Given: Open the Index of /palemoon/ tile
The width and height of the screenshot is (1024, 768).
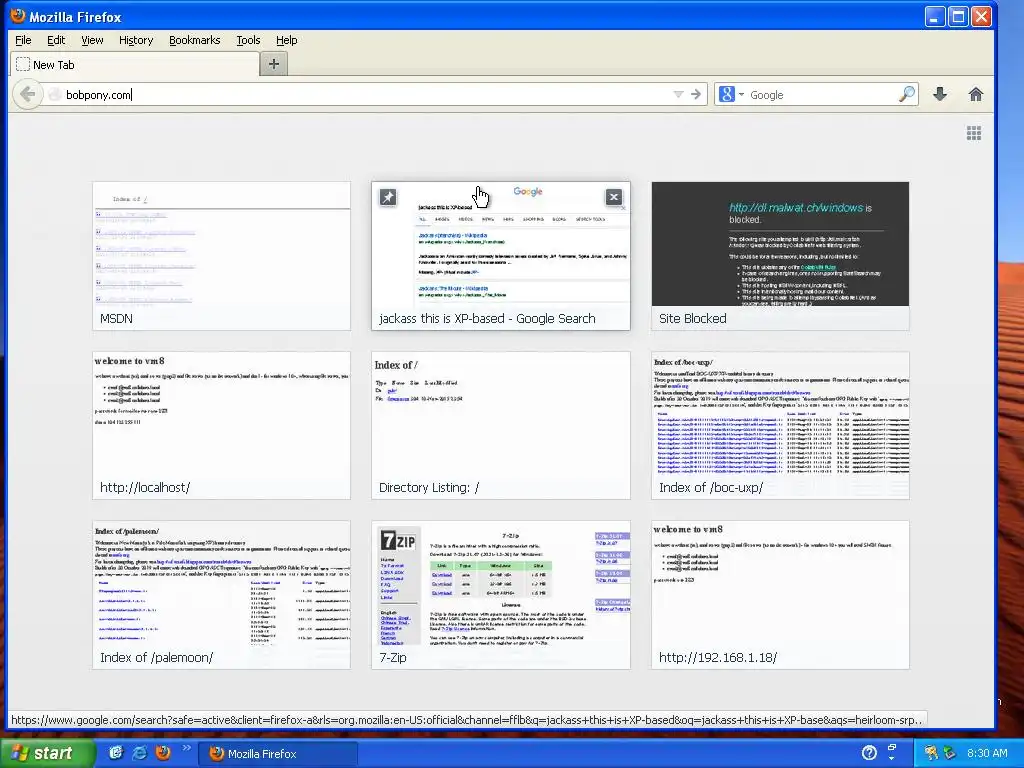Looking at the screenshot, I should tap(221, 595).
